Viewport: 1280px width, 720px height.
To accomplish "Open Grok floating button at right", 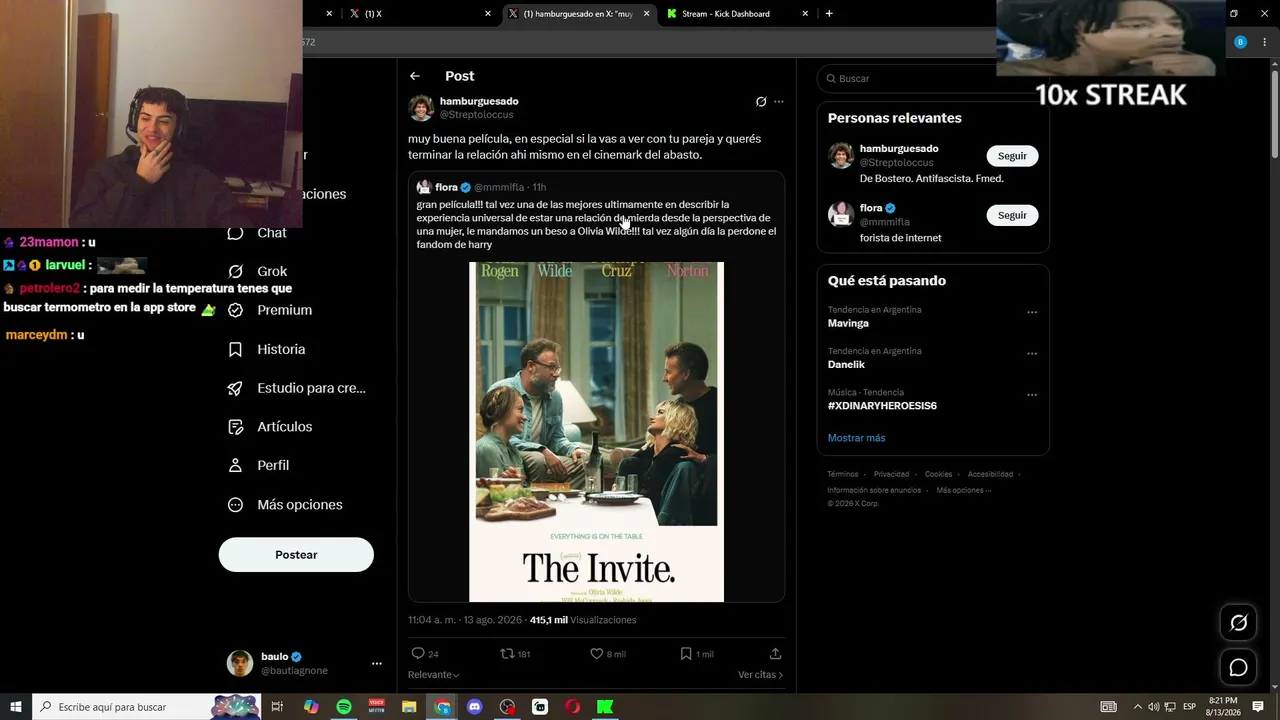I will 1238,623.
